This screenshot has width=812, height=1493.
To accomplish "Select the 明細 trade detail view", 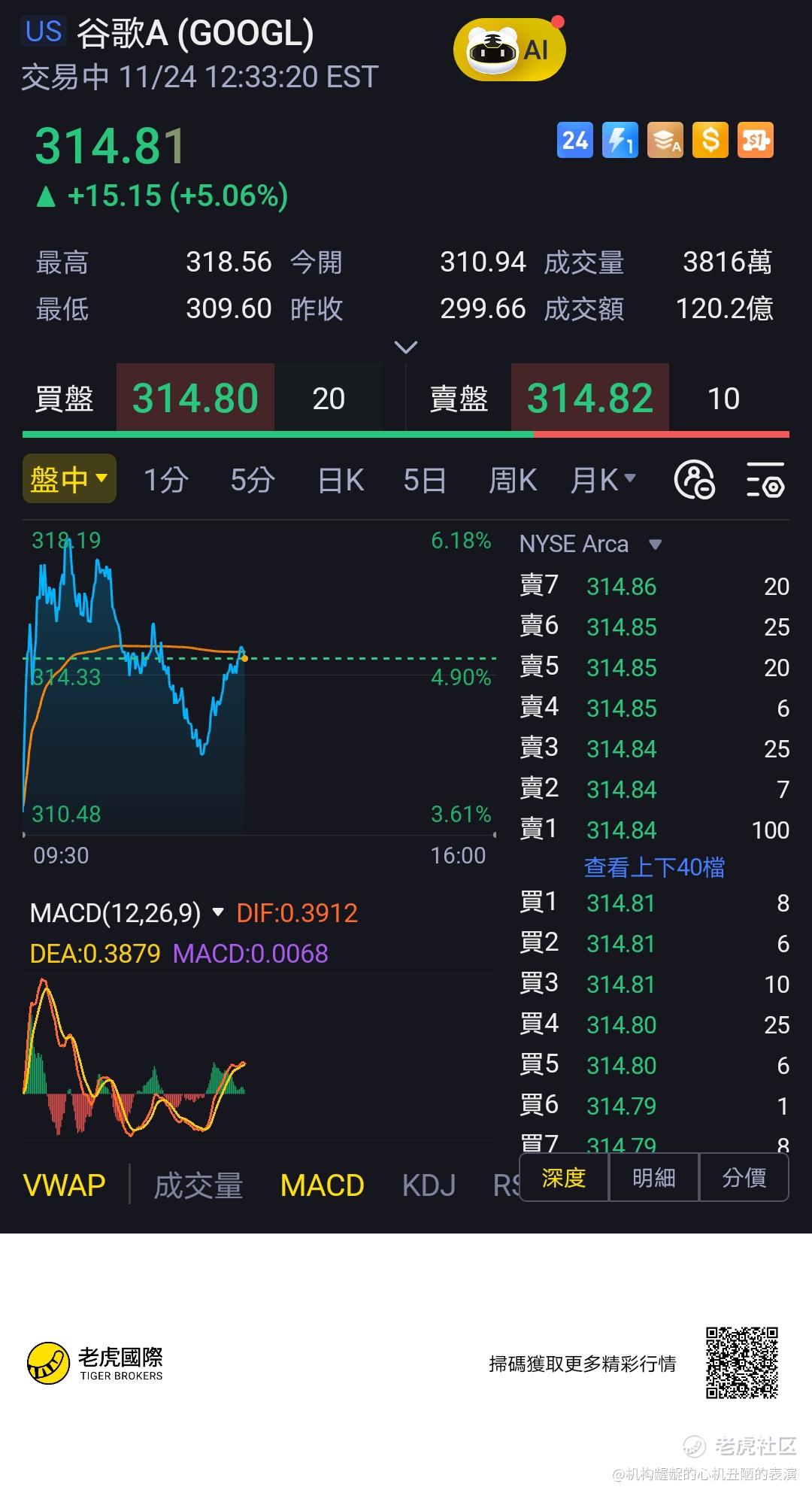I will (x=654, y=1177).
